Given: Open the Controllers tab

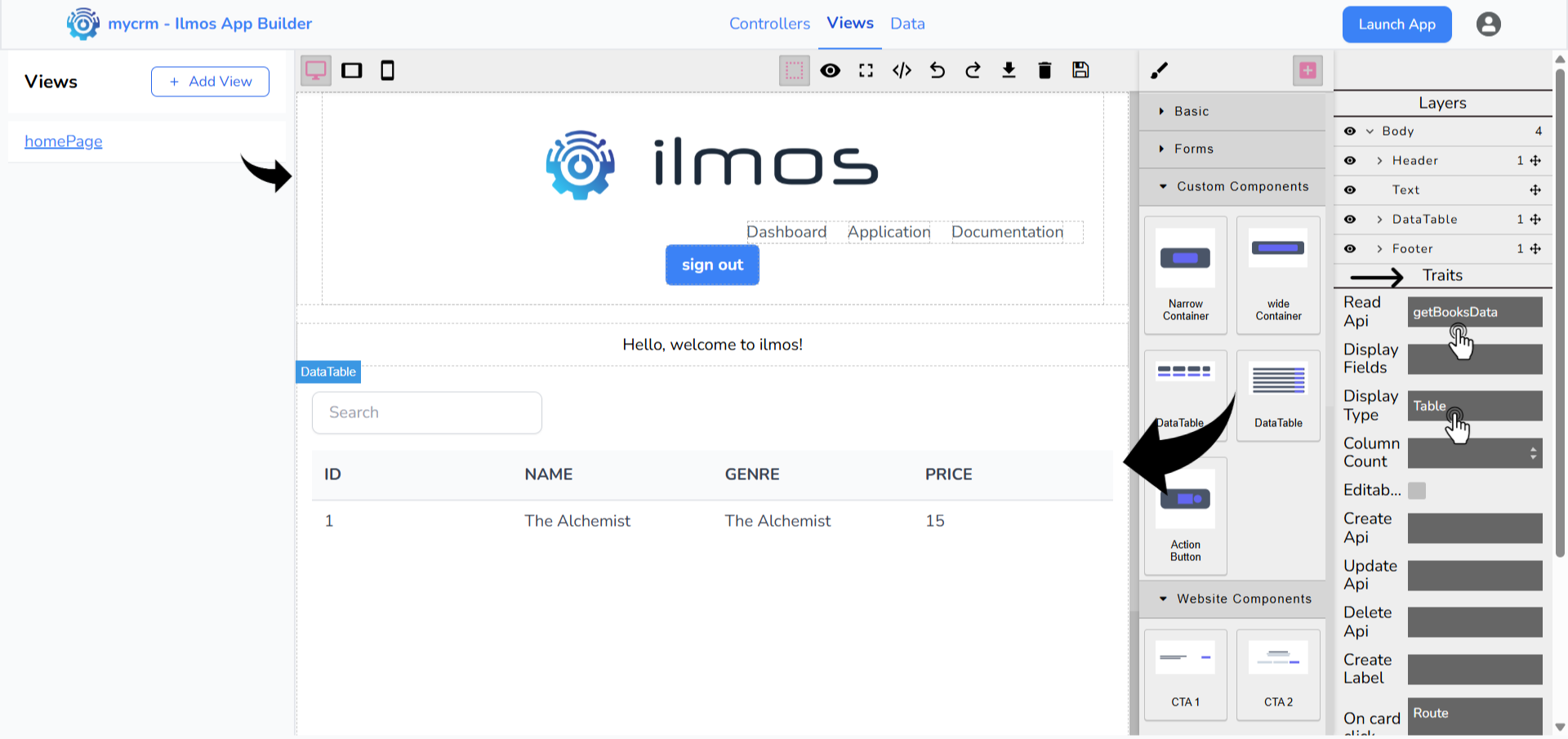Looking at the screenshot, I should (x=769, y=24).
